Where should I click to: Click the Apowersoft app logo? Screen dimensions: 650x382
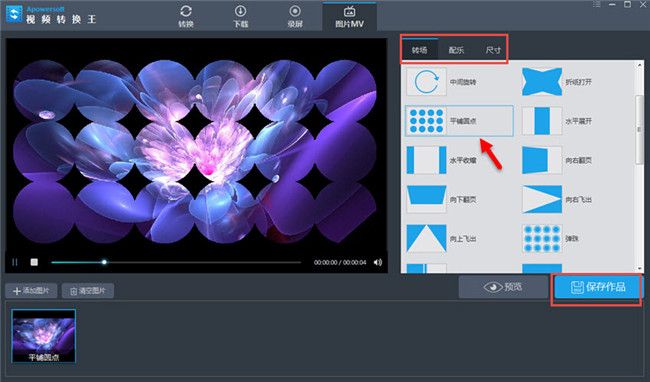14,14
